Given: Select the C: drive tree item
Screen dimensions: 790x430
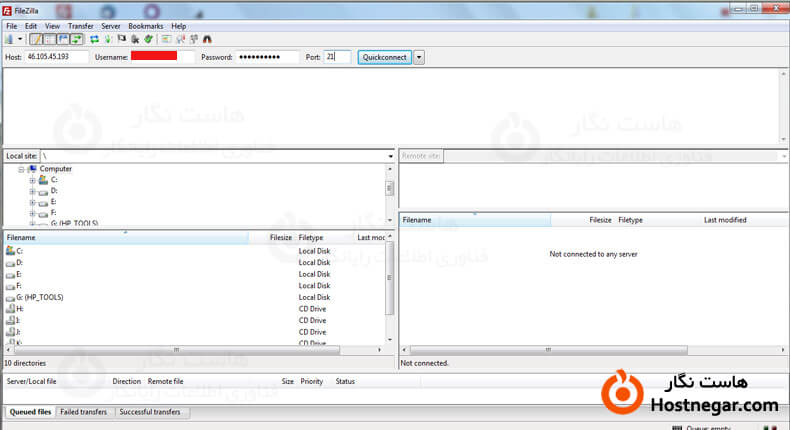Looking at the screenshot, I should [x=54, y=180].
